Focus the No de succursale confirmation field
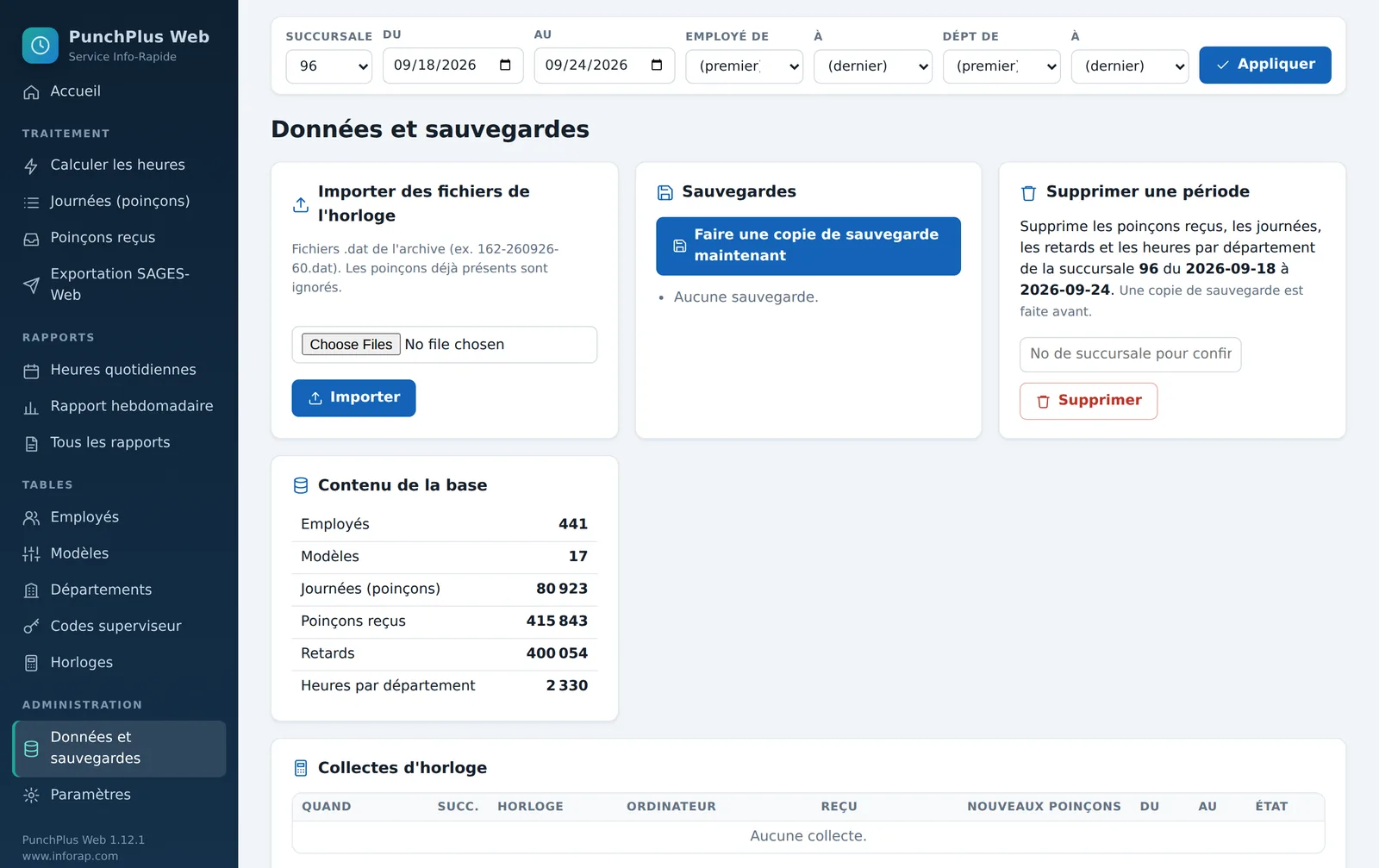This screenshot has height=868, width=1379. click(1130, 354)
